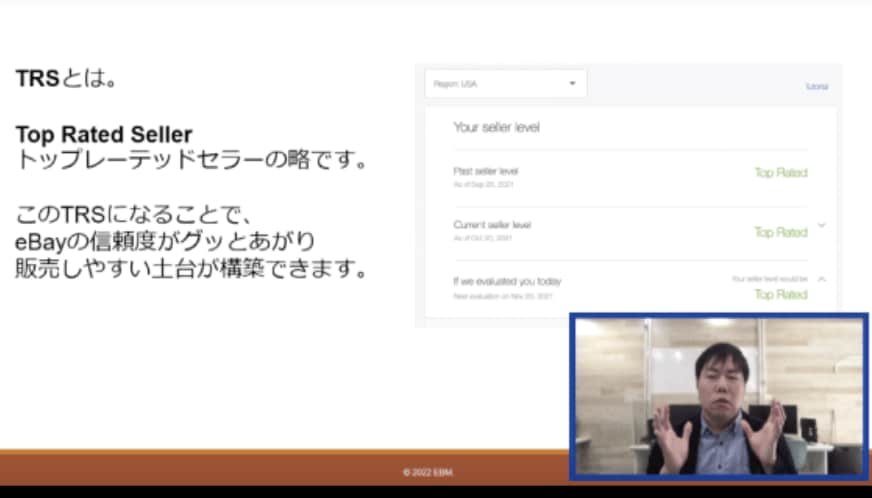
Task: Click the Top Rated status under evaluated today
Action: coord(781,294)
